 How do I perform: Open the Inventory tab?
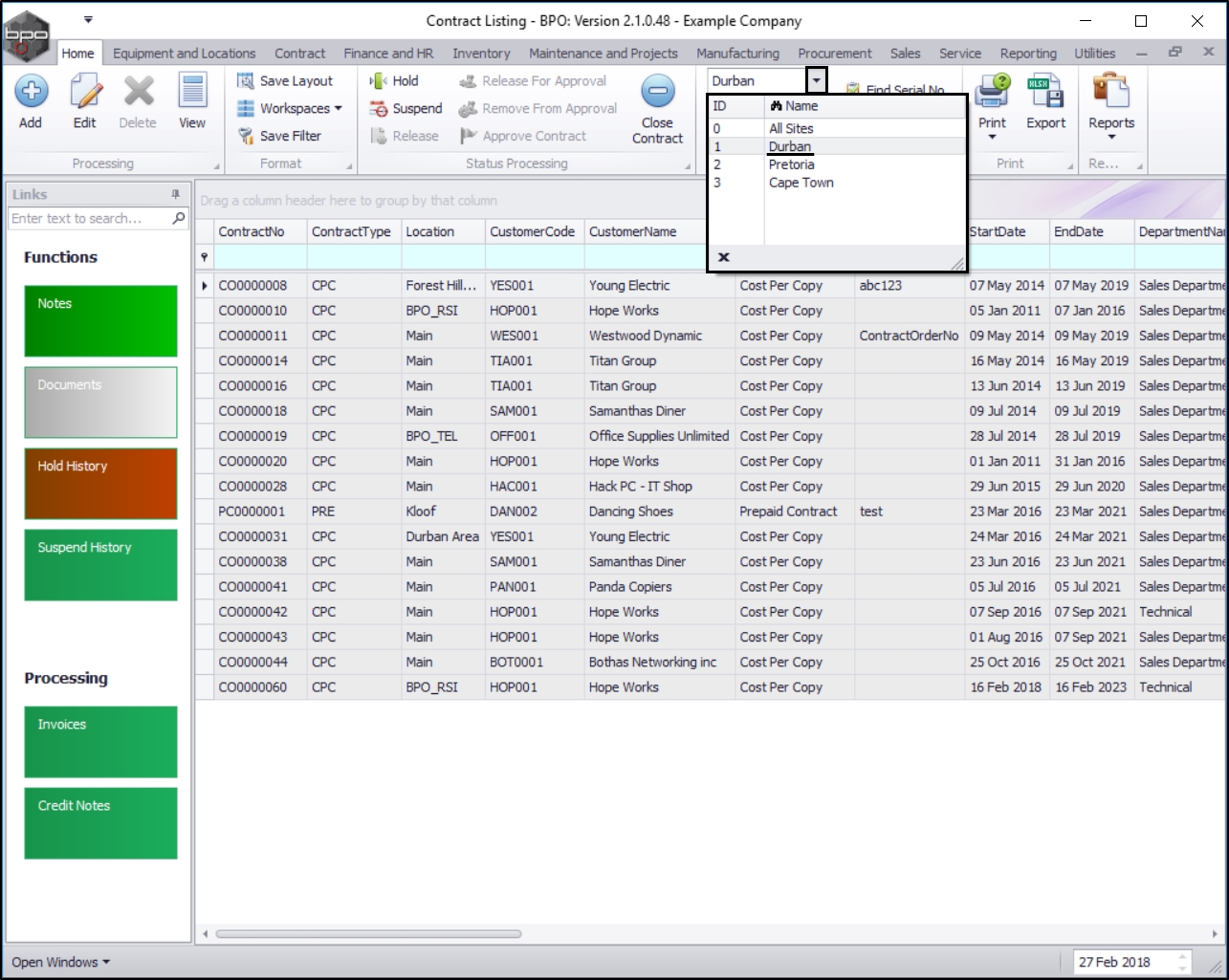[481, 54]
